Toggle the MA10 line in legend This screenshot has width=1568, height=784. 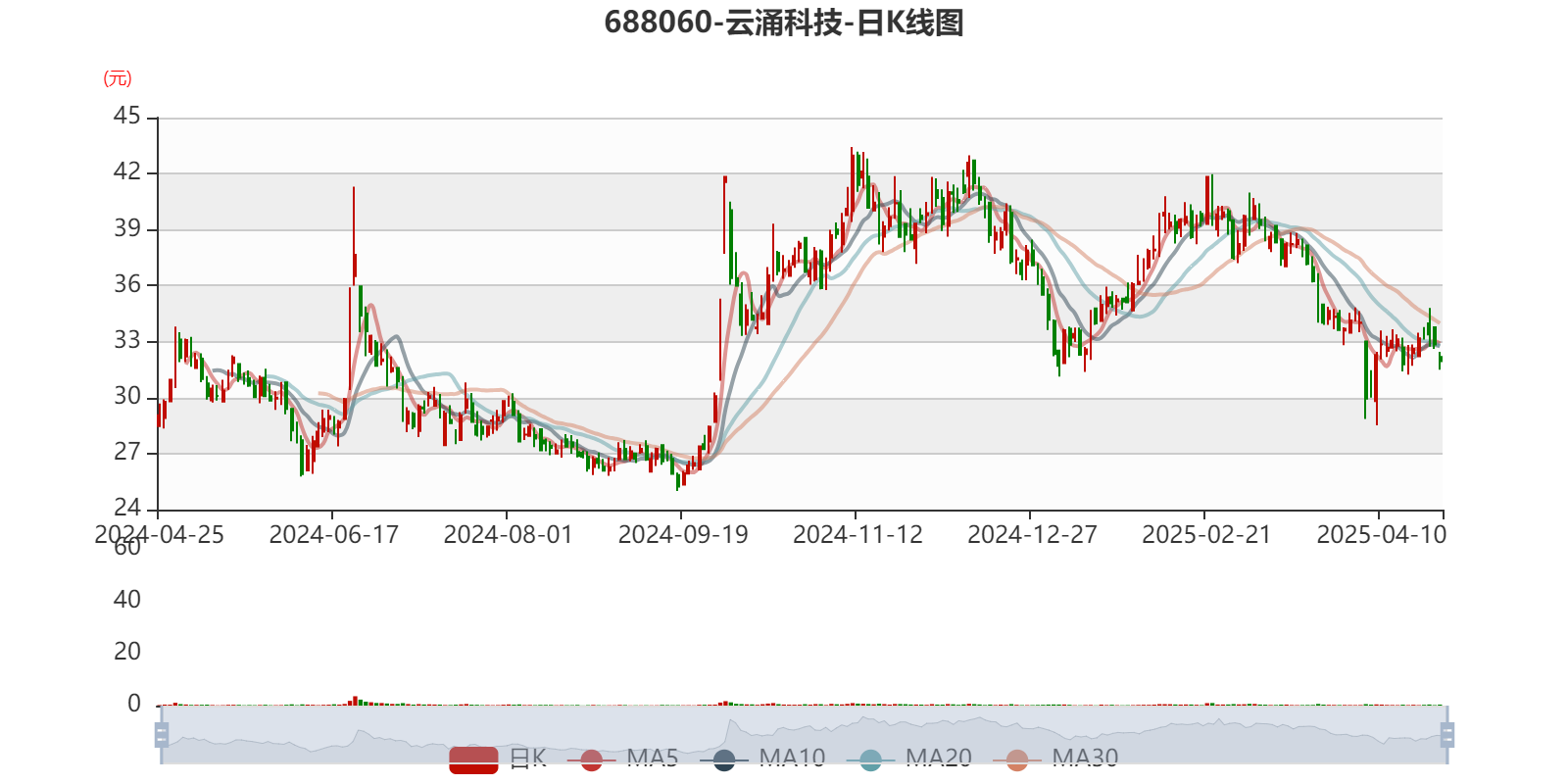tap(762, 759)
